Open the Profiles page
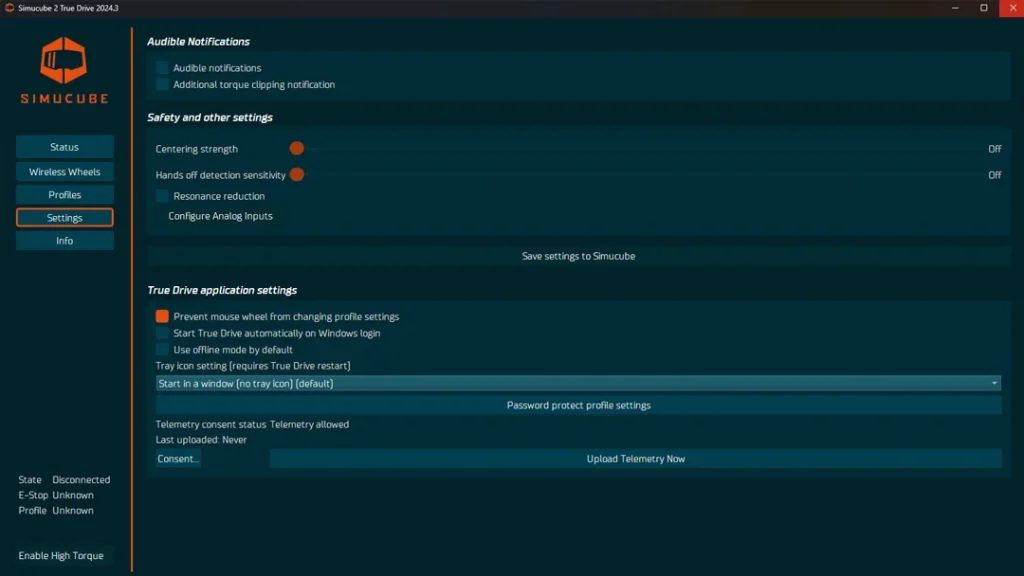 click(x=63, y=194)
